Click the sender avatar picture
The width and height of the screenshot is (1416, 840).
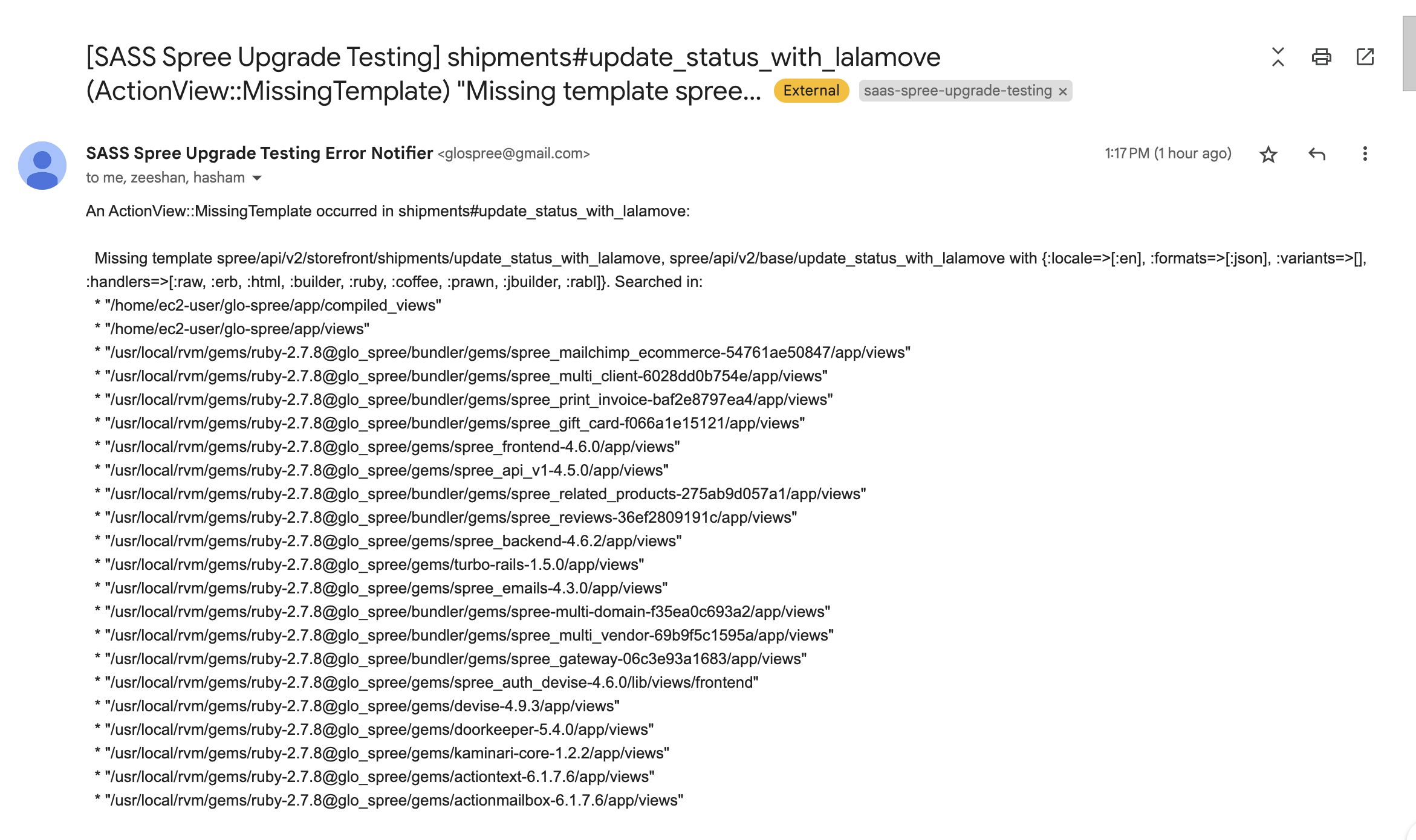point(42,165)
